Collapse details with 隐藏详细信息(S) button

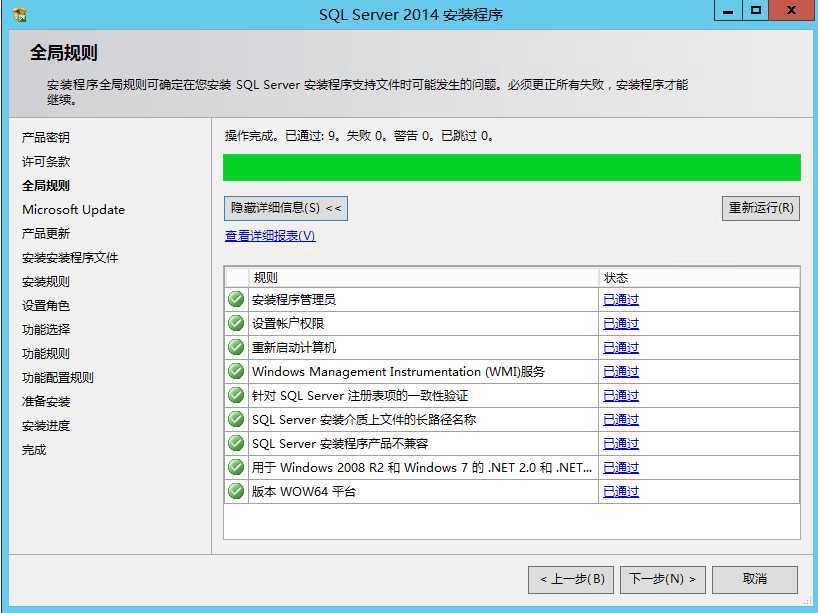286,208
